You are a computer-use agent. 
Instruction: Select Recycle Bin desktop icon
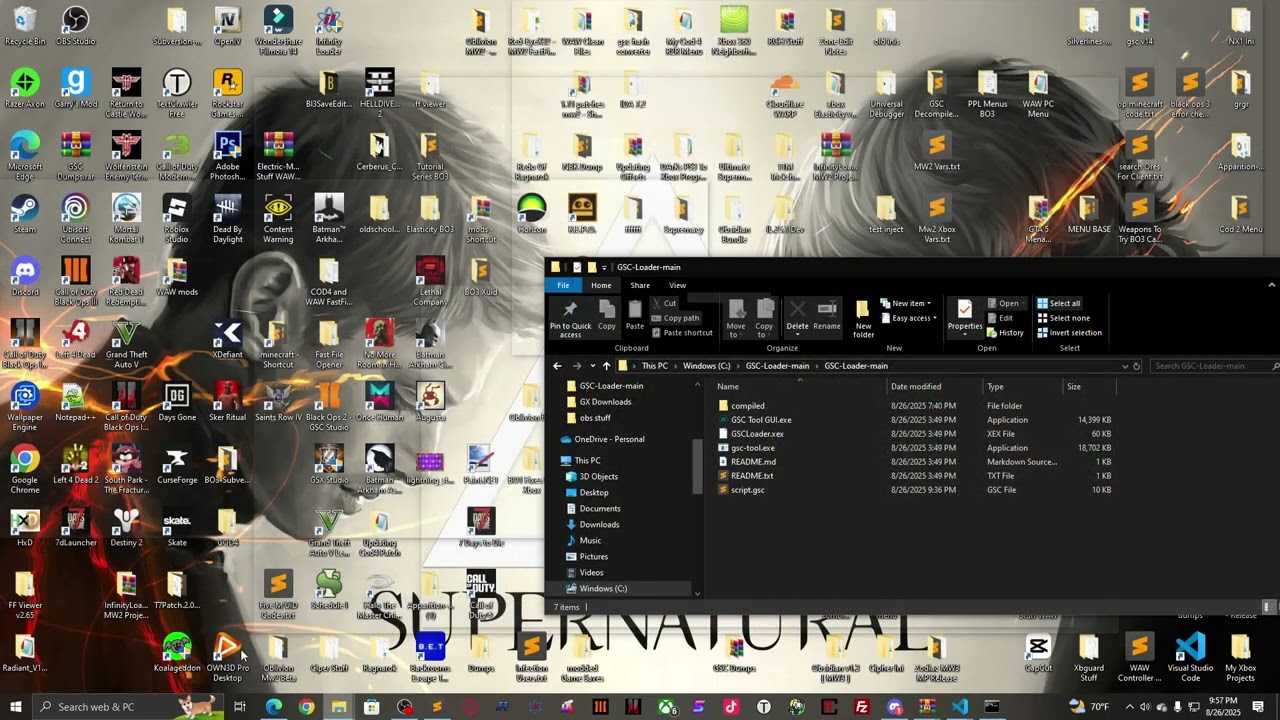(25, 27)
